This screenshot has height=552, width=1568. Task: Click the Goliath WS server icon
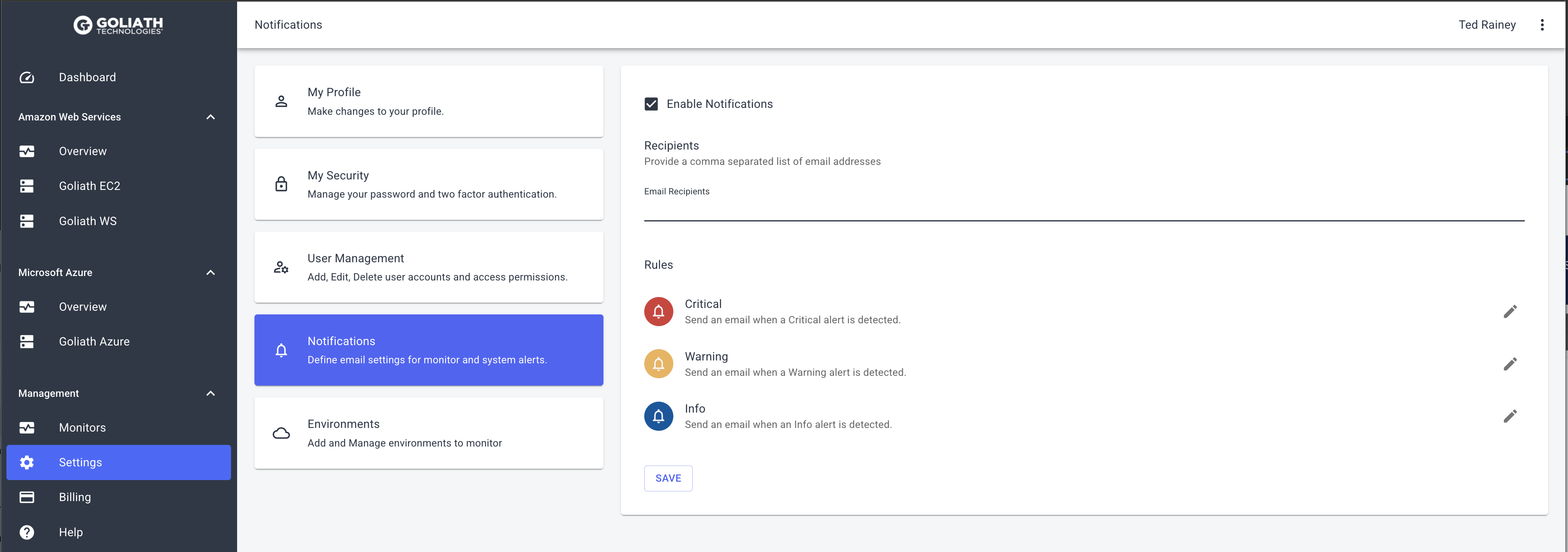tap(27, 221)
